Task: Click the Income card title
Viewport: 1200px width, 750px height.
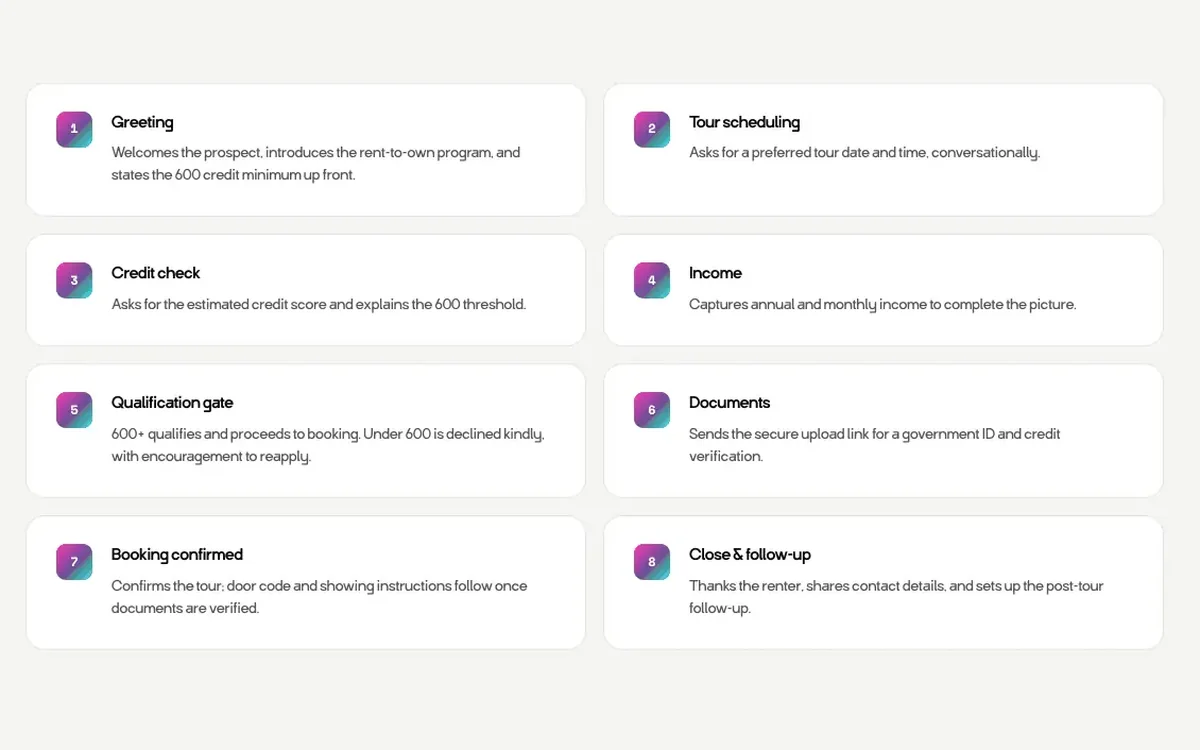Action: [x=715, y=273]
